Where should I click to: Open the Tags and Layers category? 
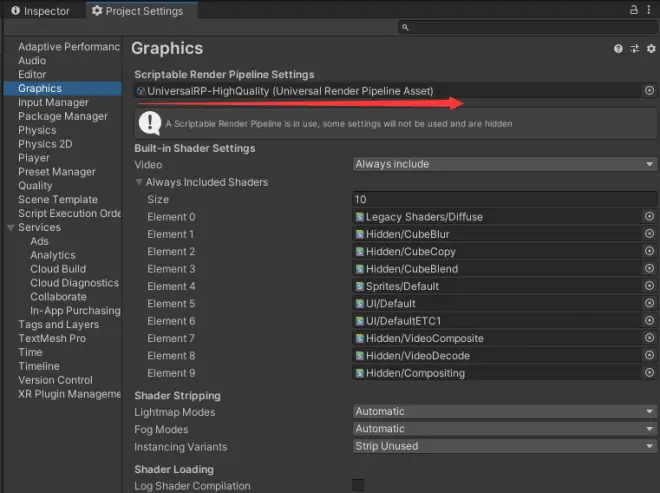[59, 325]
